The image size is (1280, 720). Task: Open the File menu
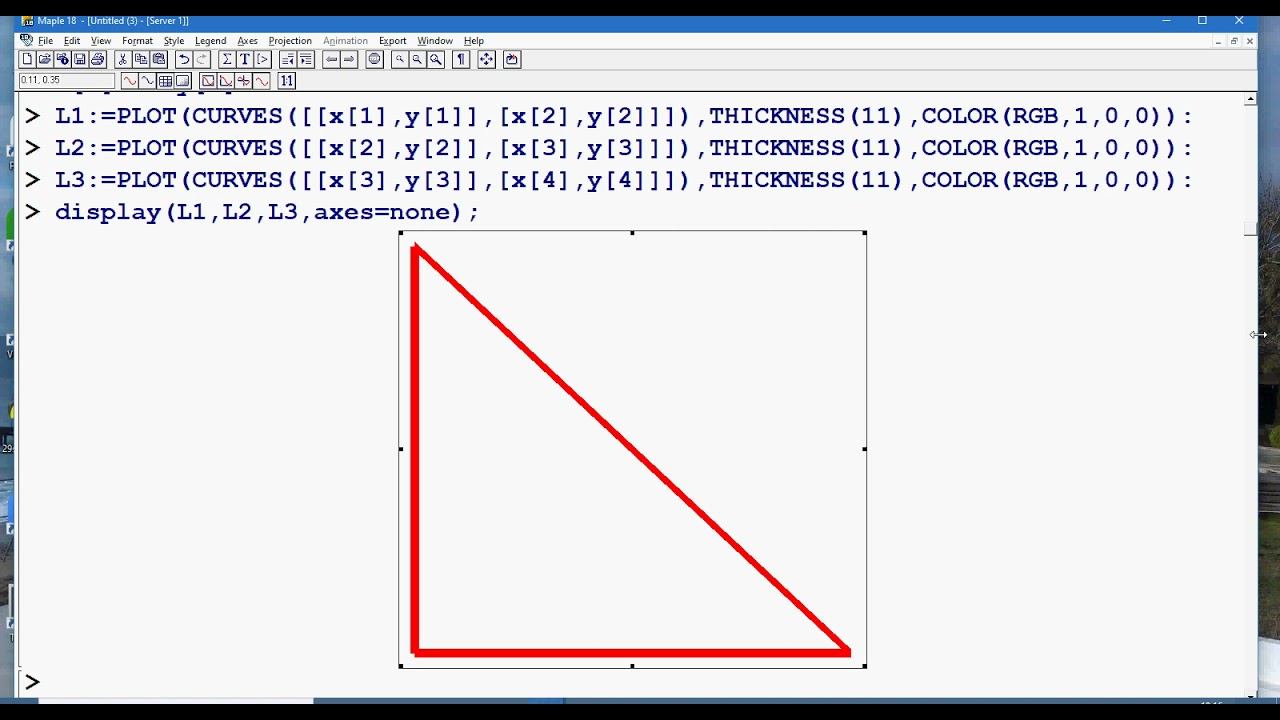[45, 41]
